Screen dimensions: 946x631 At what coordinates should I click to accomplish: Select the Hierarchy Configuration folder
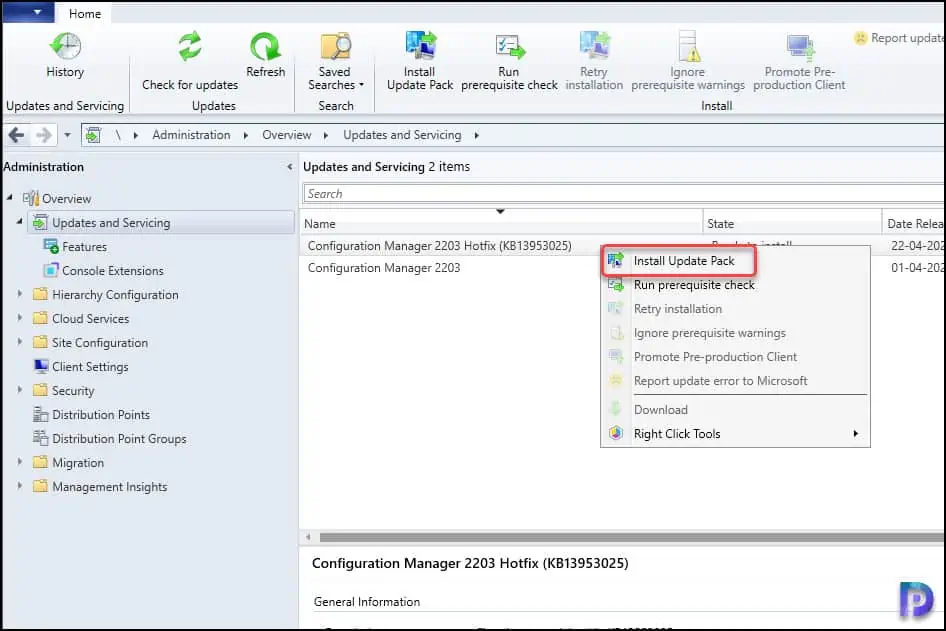(115, 295)
